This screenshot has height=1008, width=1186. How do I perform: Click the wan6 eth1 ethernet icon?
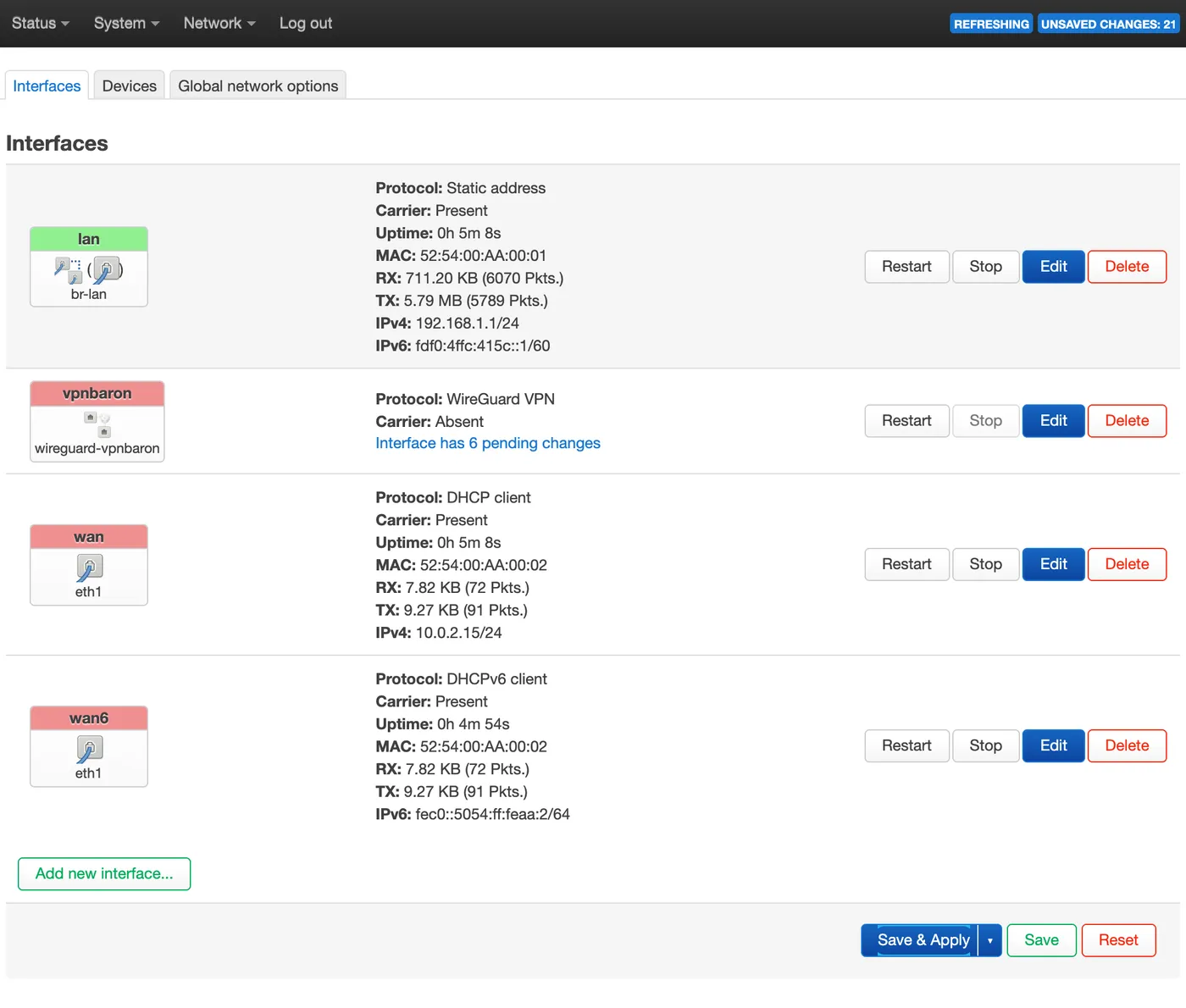pos(89,749)
